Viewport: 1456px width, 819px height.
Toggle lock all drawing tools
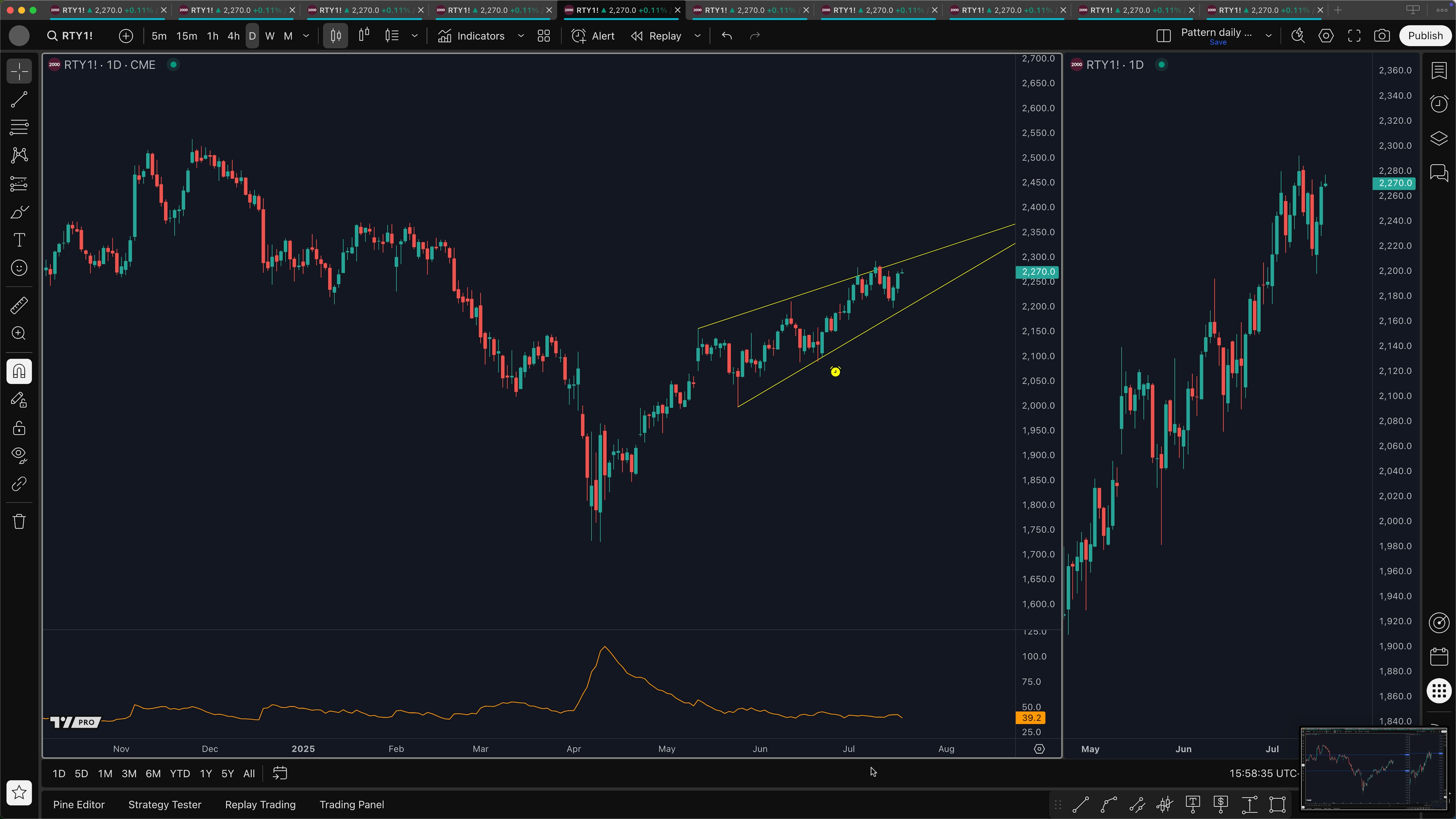click(19, 428)
